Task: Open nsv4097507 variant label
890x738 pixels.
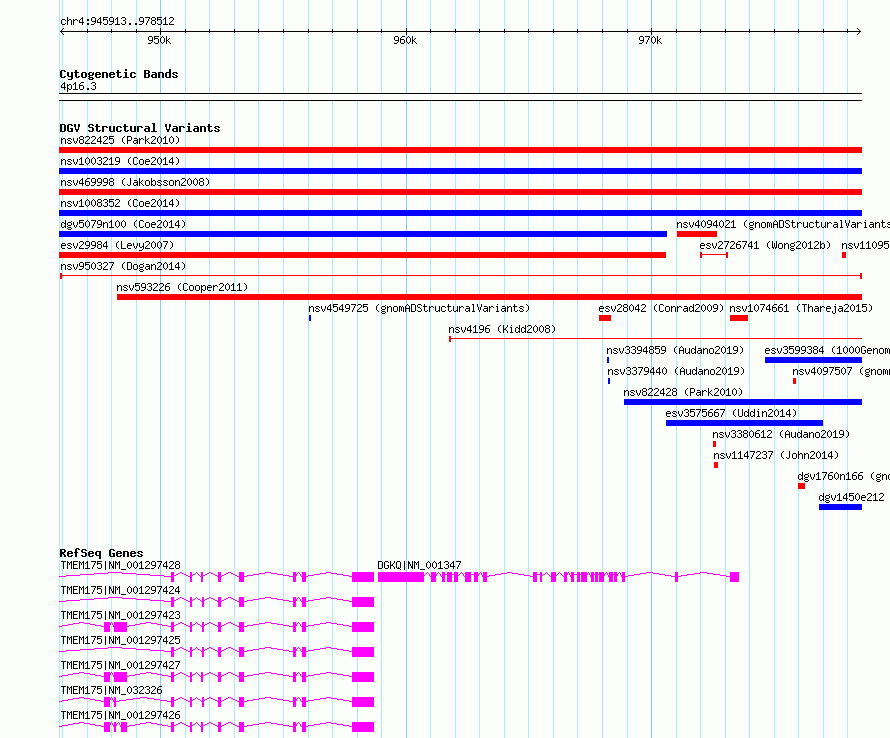Action: pyautogui.click(x=841, y=371)
